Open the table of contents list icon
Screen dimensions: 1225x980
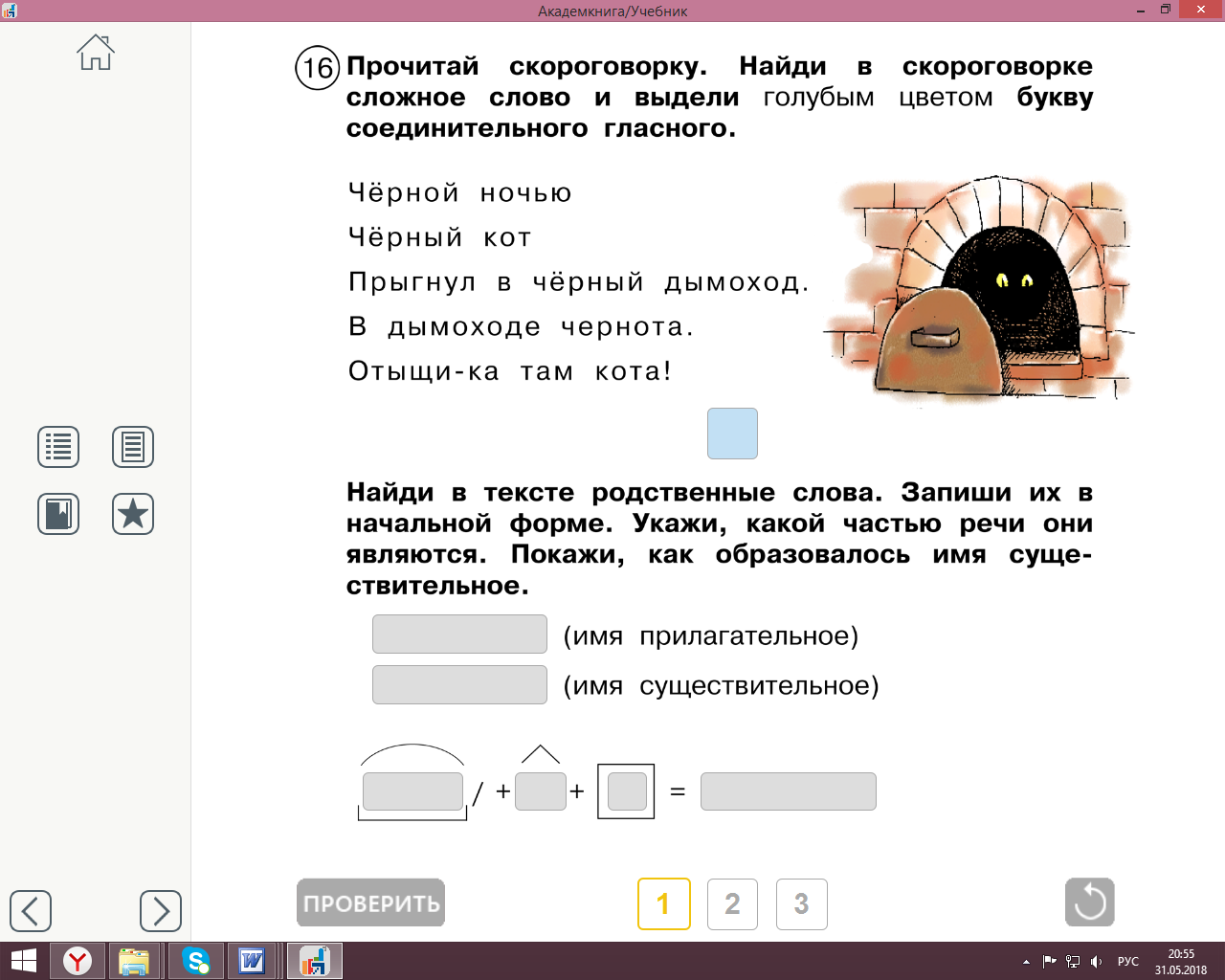click(x=58, y=447)
